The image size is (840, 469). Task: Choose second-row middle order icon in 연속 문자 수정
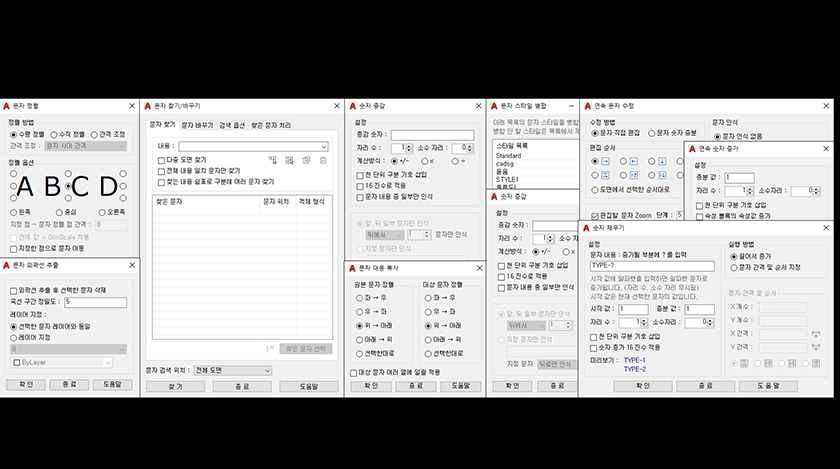click(x=634, y=175)
